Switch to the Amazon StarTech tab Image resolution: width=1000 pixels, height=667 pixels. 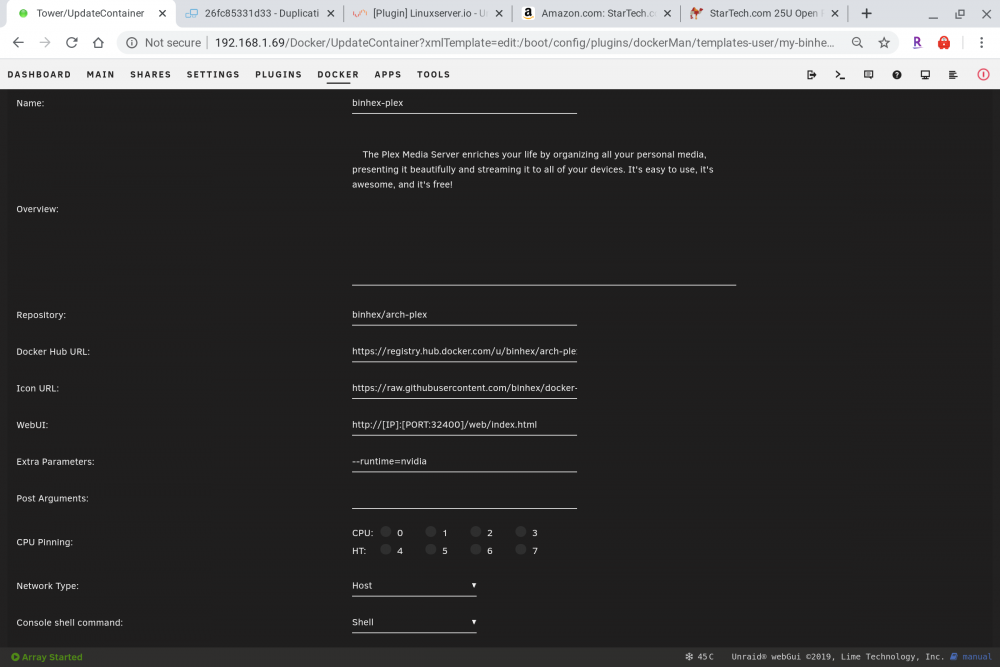[x=598, y=13]
